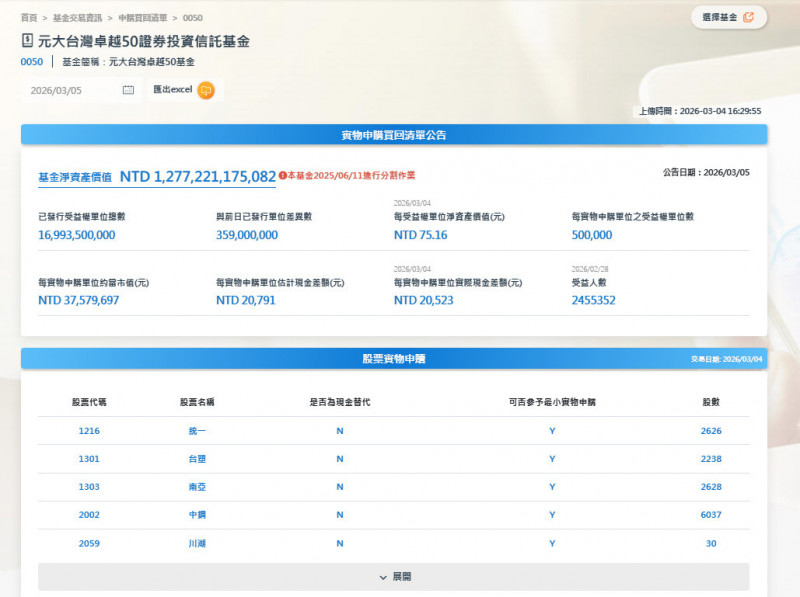Select stock code 1216 in table
This screenshot has width=800, height=597.
click(89, 431)
